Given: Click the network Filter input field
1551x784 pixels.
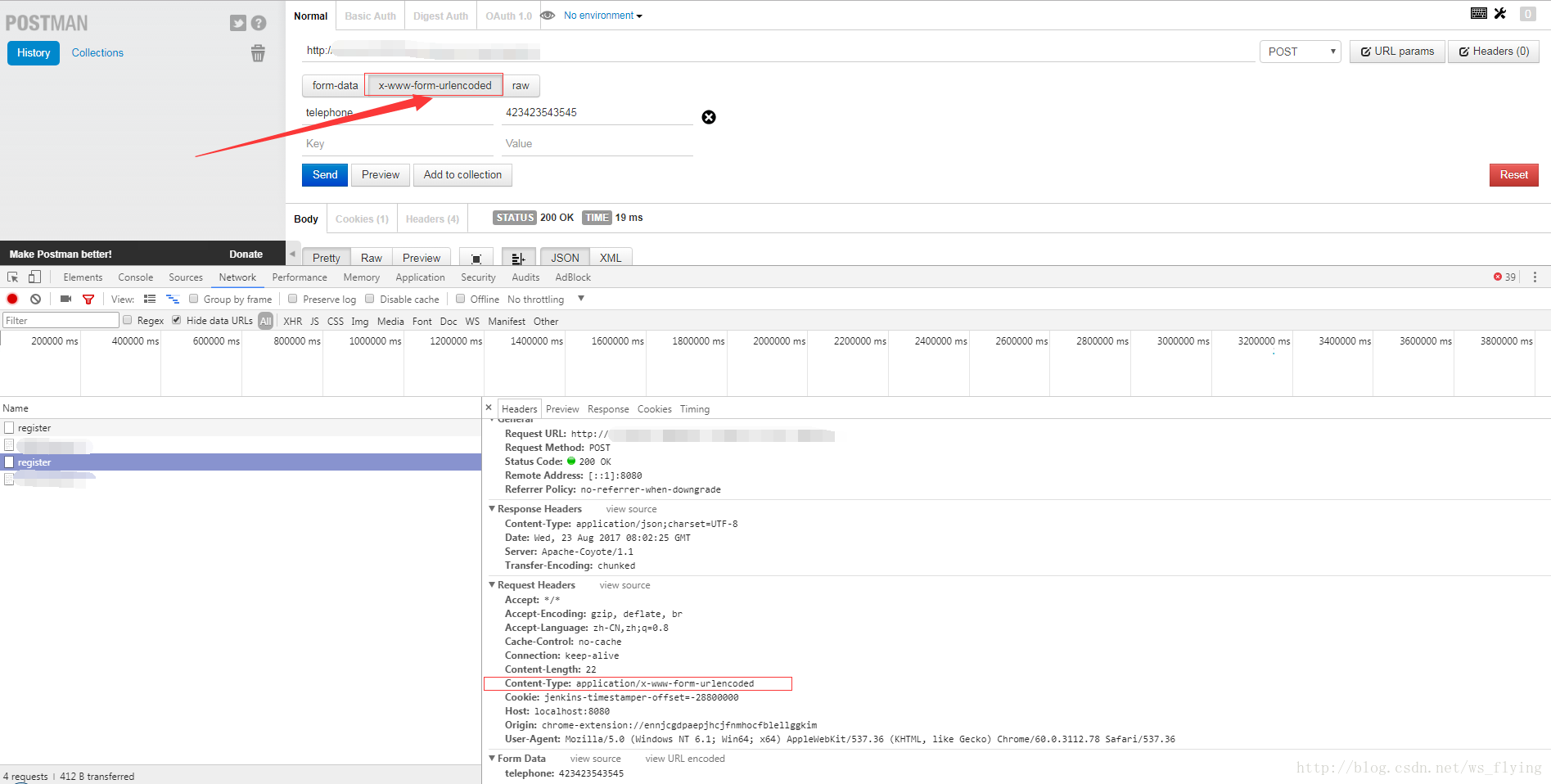Looking at the screenshot, I should click(x=61, y=320).
